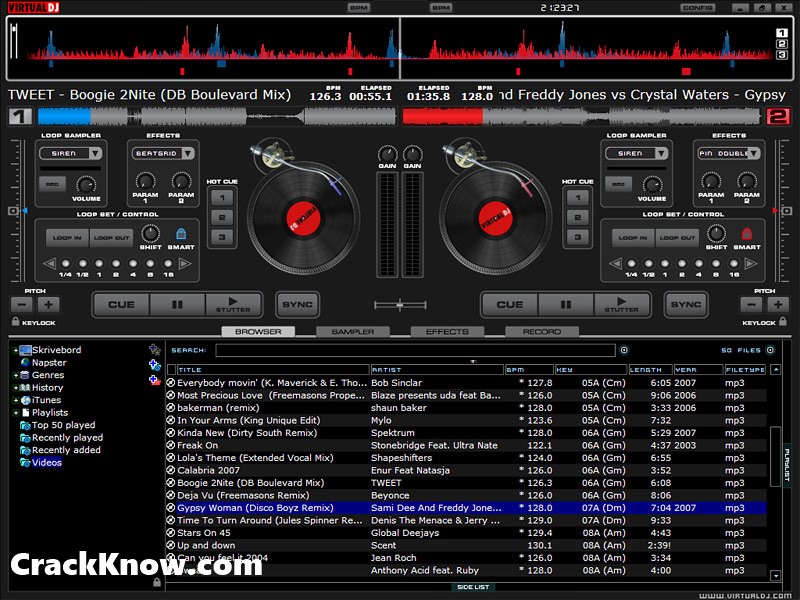Click deck 2 effects Param 1 knob

click(711, 181)
